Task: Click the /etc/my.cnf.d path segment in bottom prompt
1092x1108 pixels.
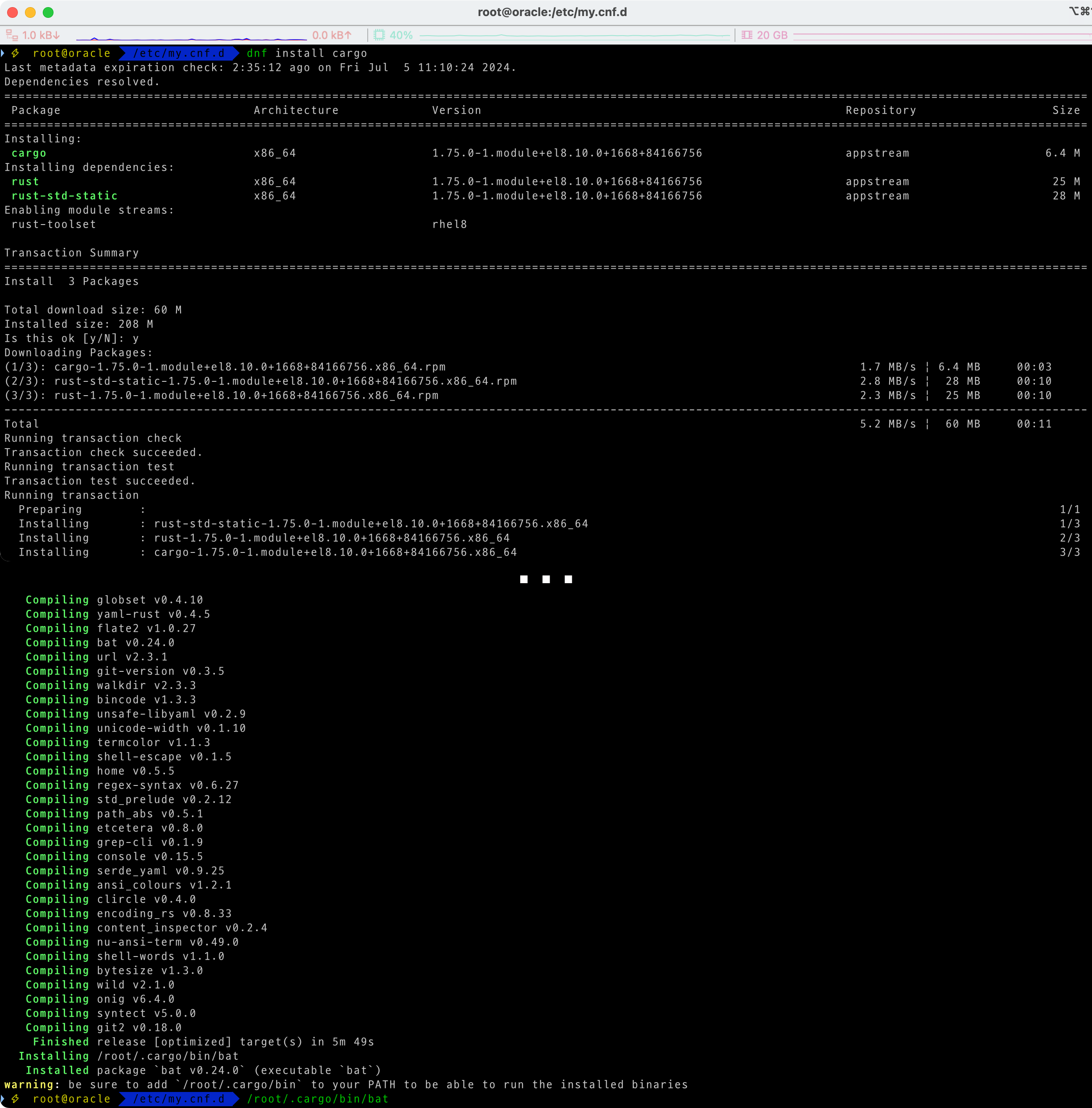Action: 178,1099
